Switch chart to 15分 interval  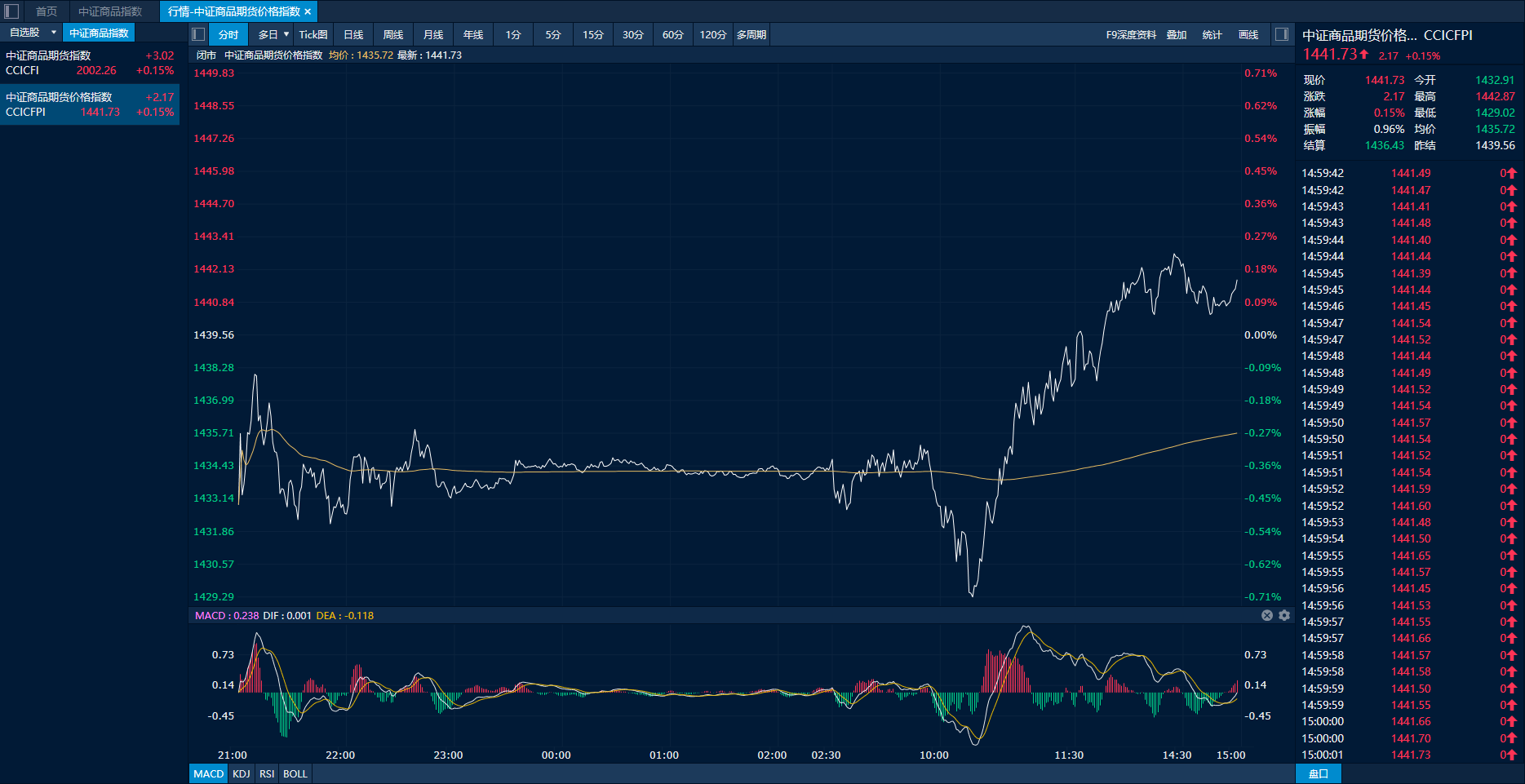coord(593,34)
